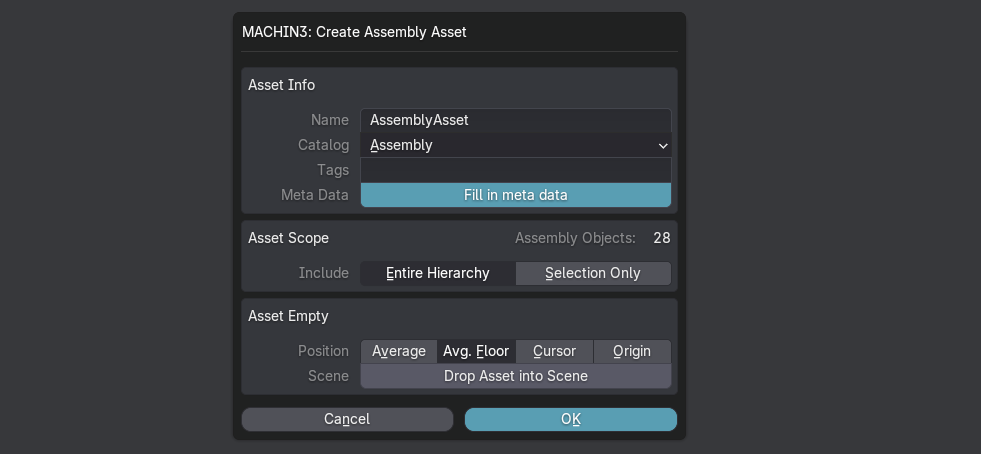Click the Asset Info section header
This screenshot has height=454, width=981.
pos(281,85)
